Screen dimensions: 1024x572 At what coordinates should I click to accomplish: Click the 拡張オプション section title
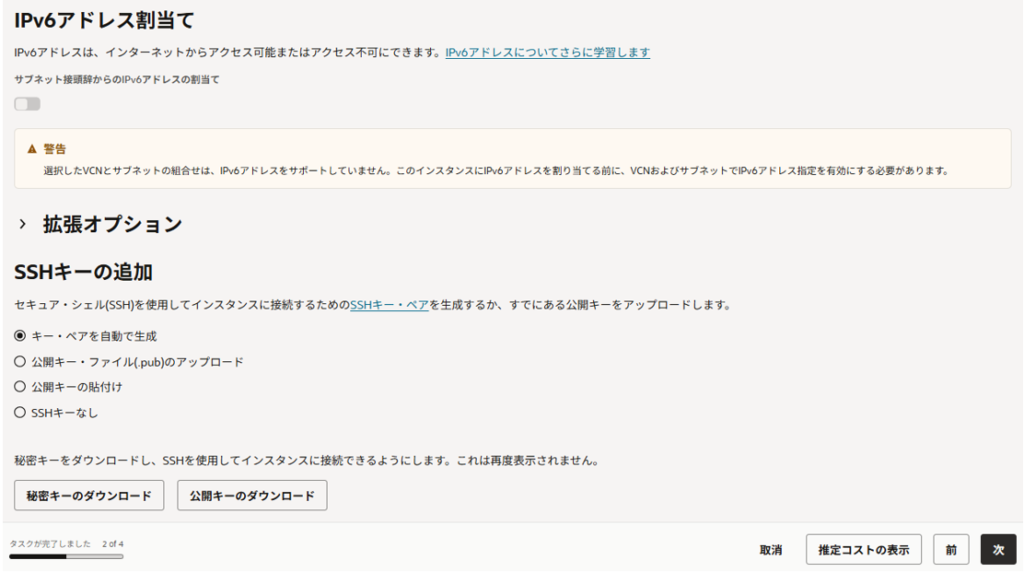[x=112, y=225]
